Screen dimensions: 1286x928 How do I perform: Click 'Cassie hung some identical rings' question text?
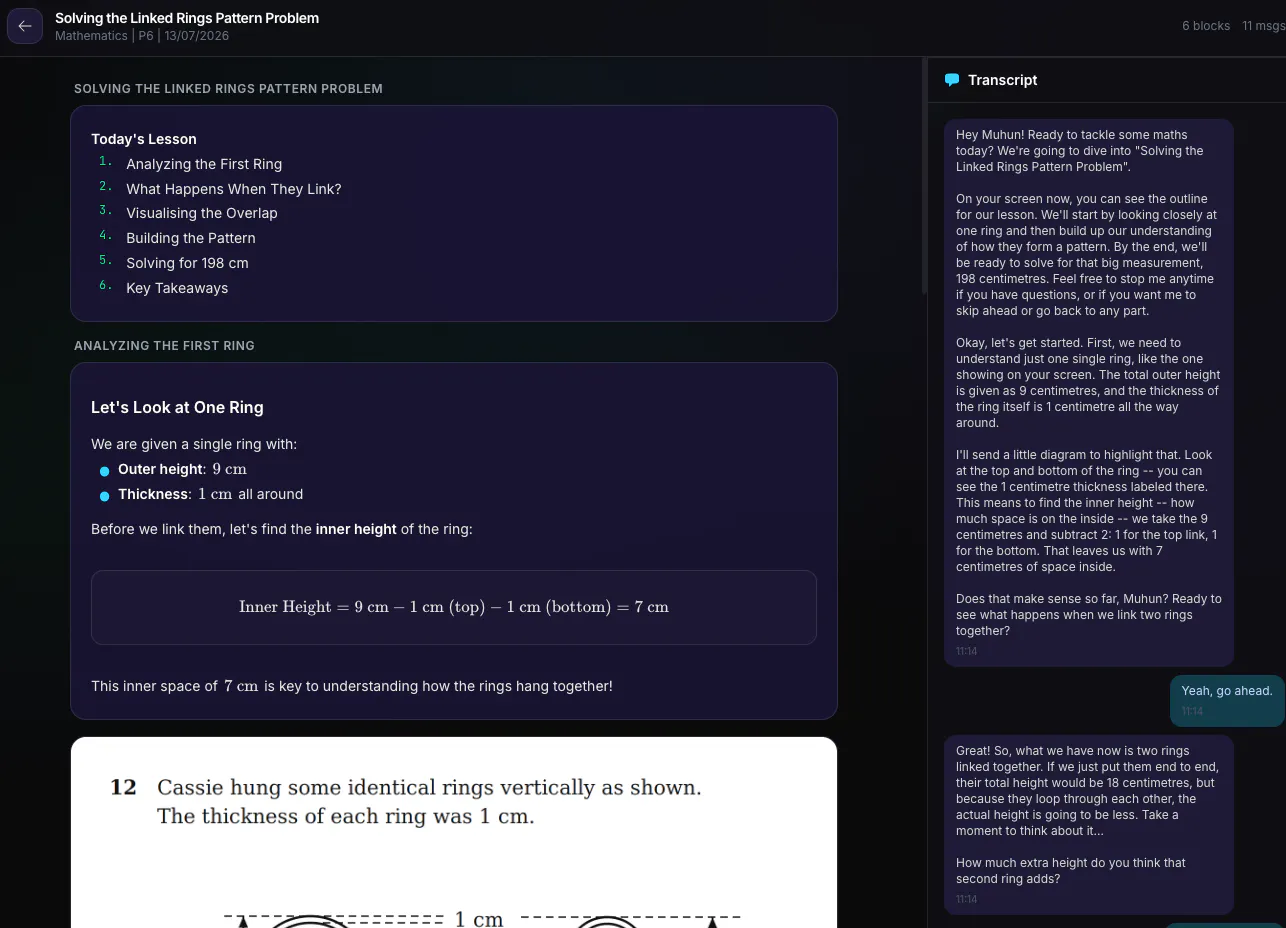(x=429, y=802)
